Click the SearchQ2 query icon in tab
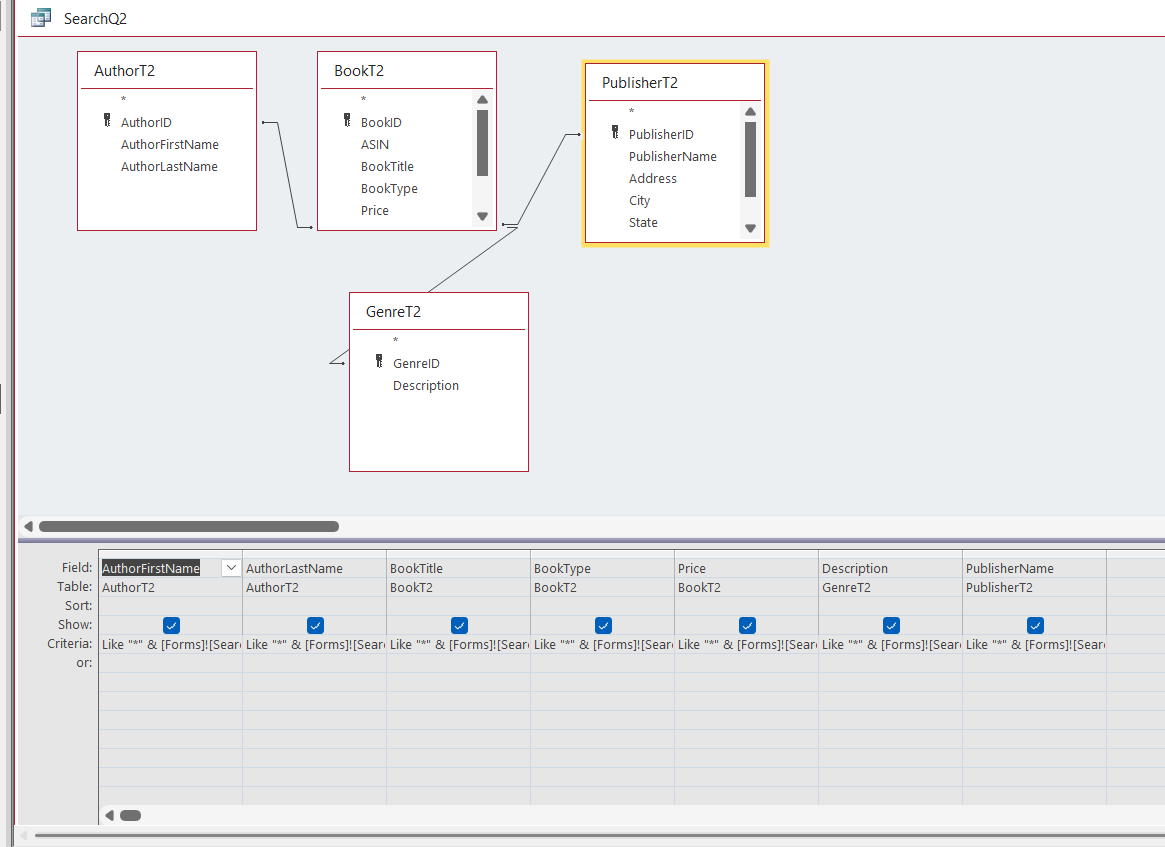This screenshot has width=1165, height=847. [41, 18]
